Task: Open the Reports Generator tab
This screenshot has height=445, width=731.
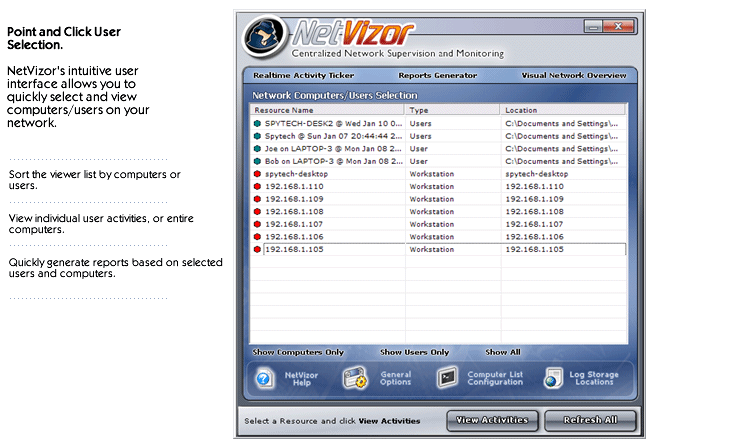Action: point(437,75)
